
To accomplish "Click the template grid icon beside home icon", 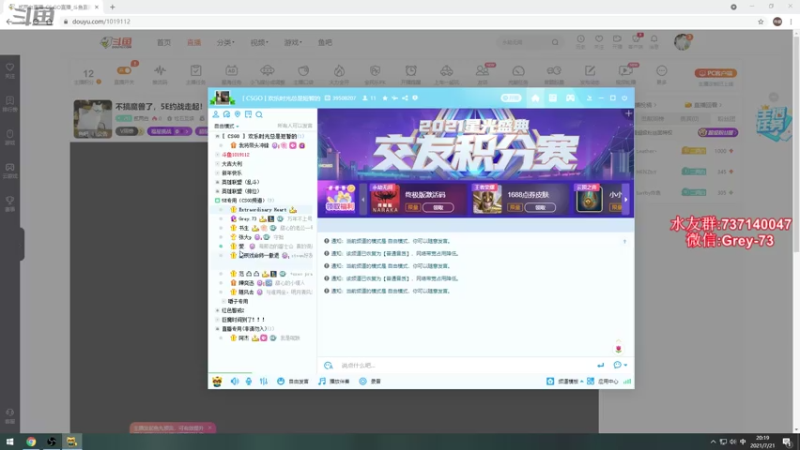I will (553, 98).
